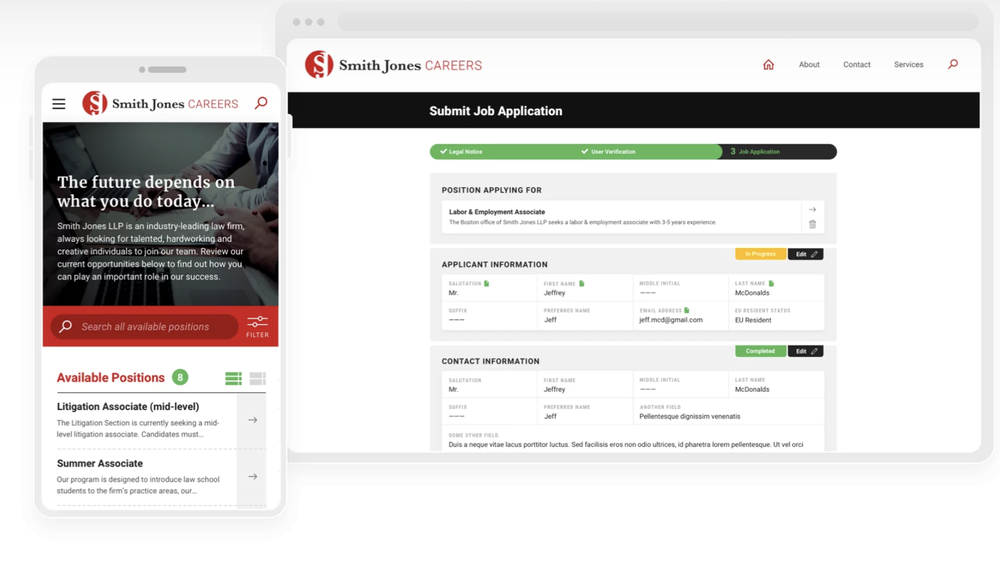The width and height of the screenshot is (1000, 575).
Task: Select the User Verification progress step
Action: [608, 152]
